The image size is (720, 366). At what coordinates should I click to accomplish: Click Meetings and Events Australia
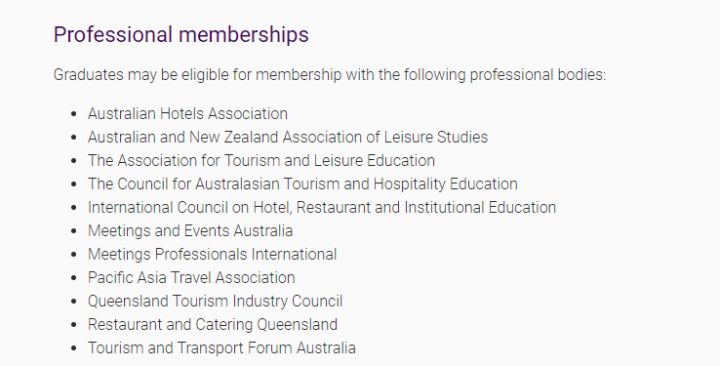pyautogui.click(x=190, y=231)
